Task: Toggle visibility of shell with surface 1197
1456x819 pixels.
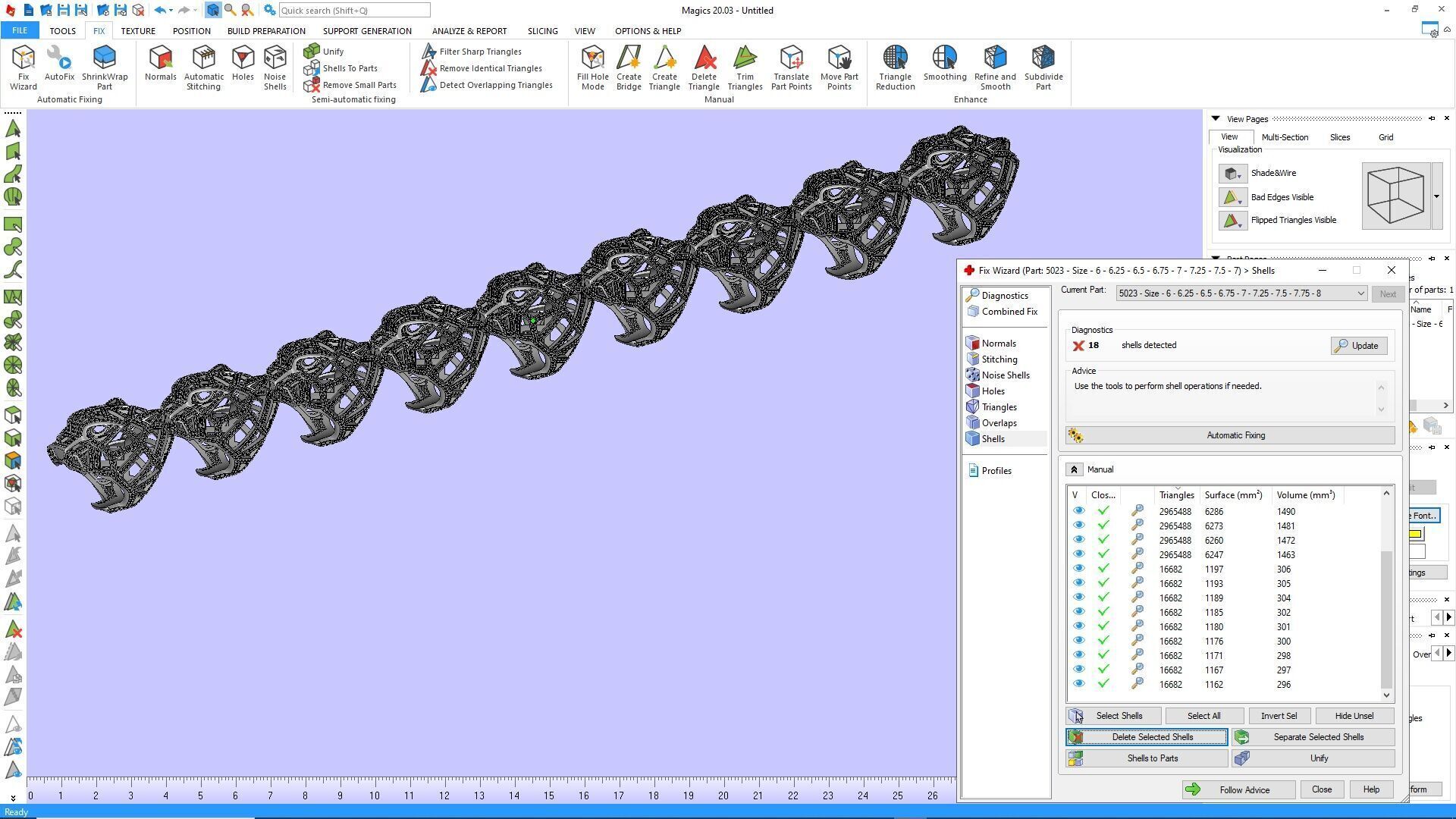Action: pos(1078,570)
